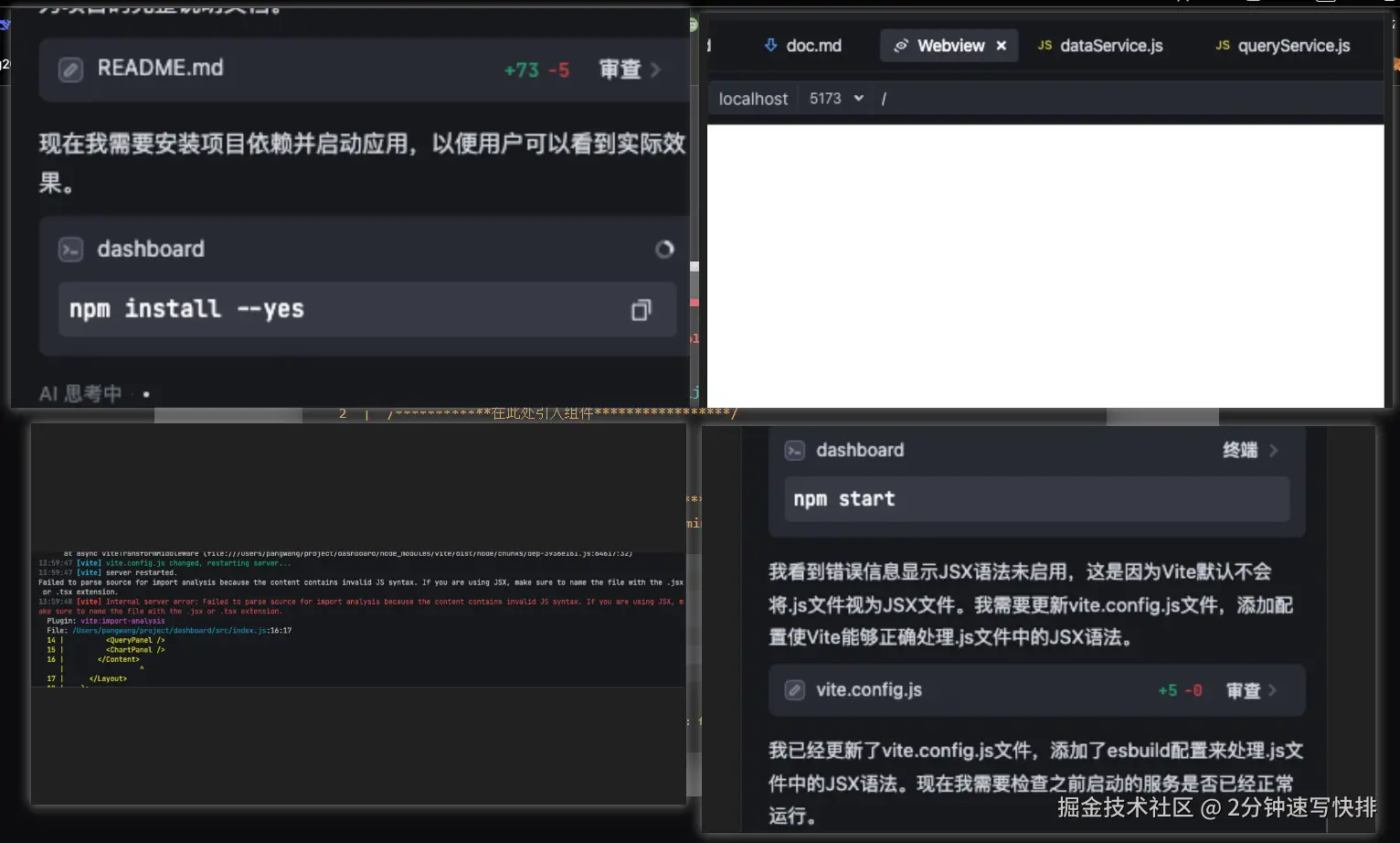Image resolution: width=1400 pixels, height=843 pixels.
Task: Click 审查 on the README.md card
Action: point(620,69)
